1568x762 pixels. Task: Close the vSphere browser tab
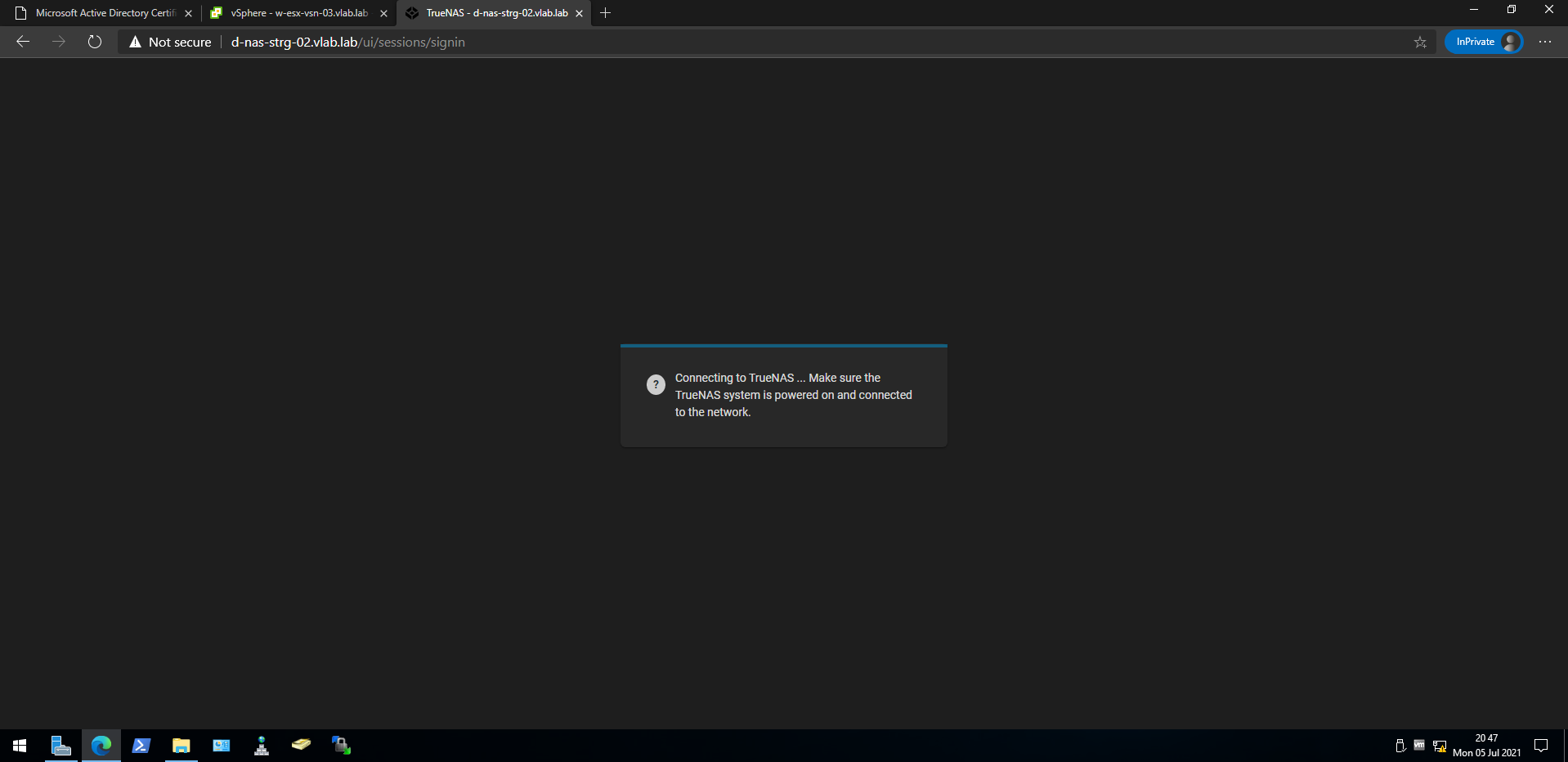click(x=383, y=13)
